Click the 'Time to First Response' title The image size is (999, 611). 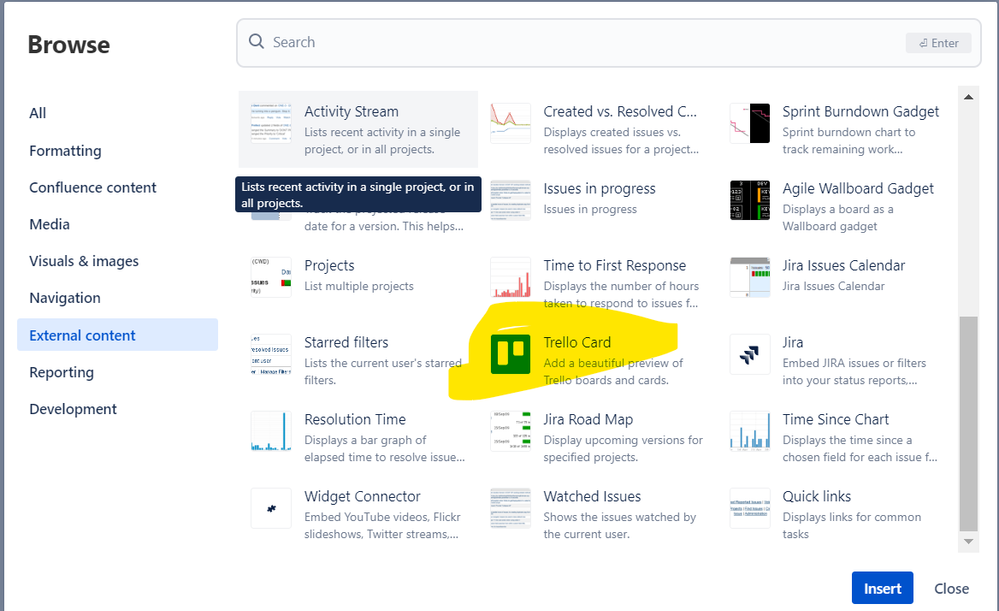coord(615,266)
